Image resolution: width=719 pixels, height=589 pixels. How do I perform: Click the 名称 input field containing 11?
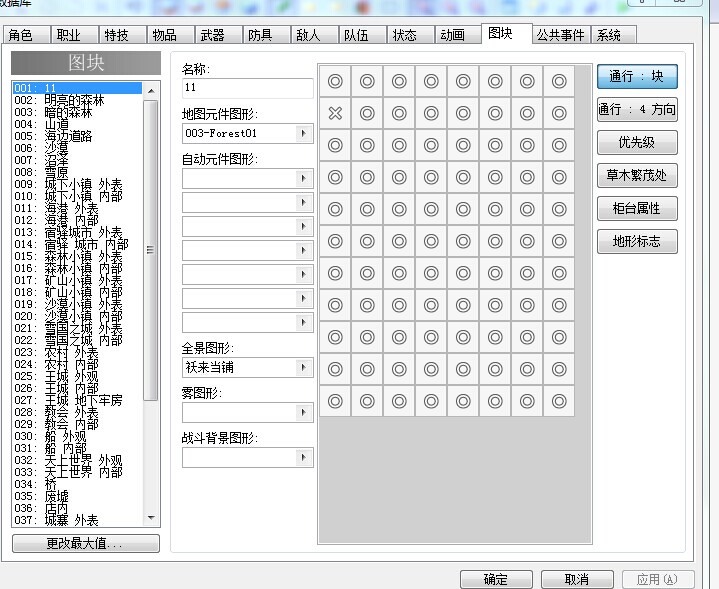pos(247,88)
